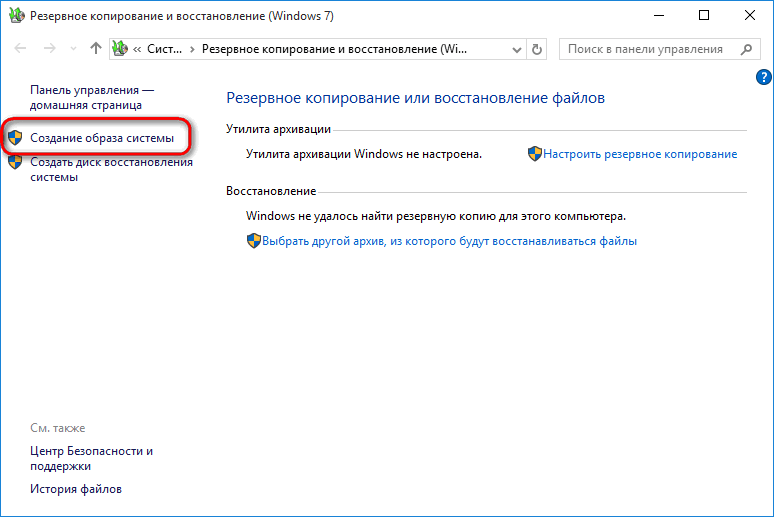
Task: Click the control panel search field
Action: click(659, 49)
